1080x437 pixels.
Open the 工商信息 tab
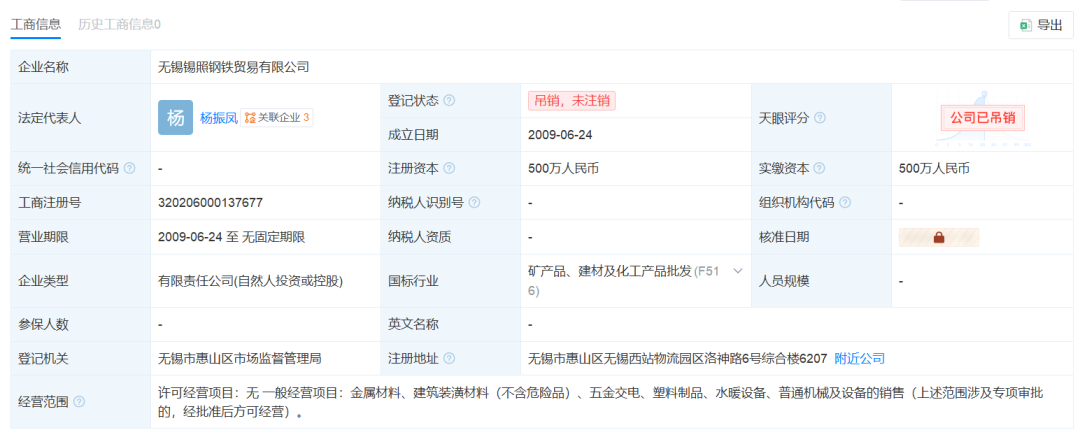(36, 25)
